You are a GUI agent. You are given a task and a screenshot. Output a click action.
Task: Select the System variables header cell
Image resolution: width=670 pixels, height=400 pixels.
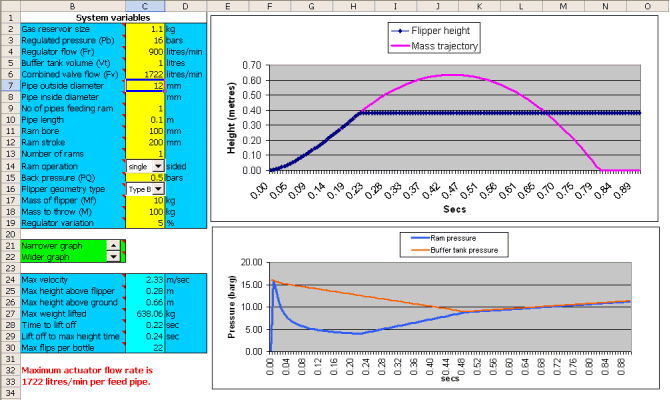114,18
